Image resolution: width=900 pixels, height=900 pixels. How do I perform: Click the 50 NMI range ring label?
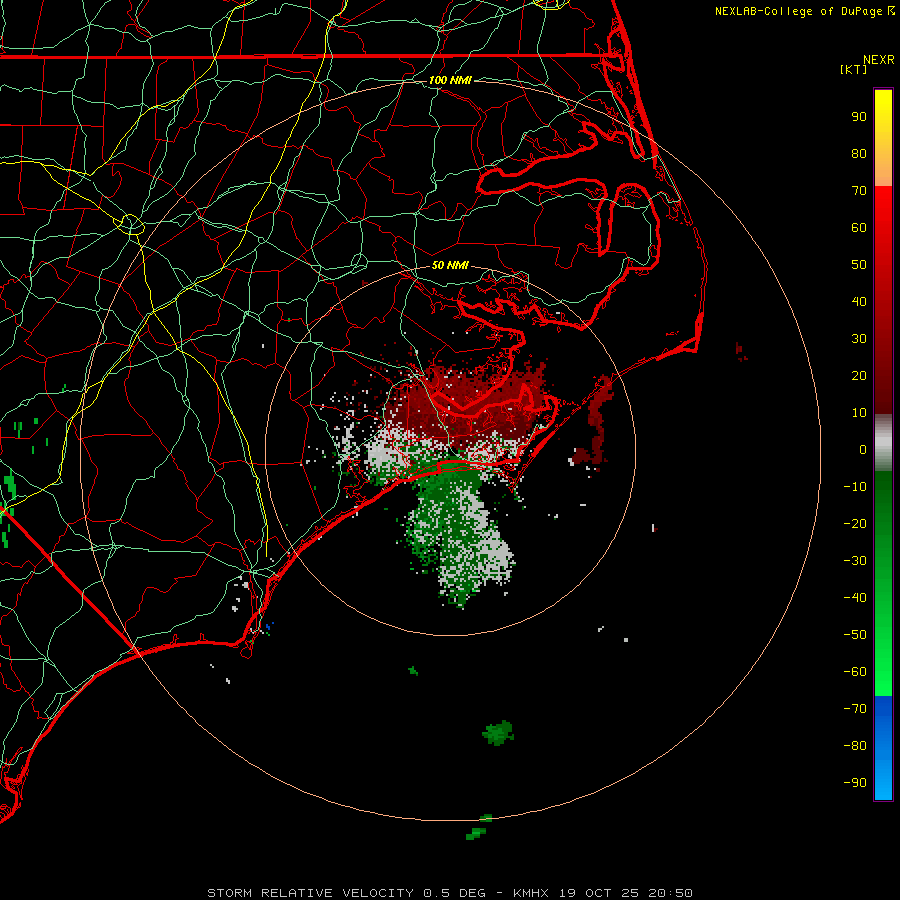pyautogui.click(x=450, y=265)
